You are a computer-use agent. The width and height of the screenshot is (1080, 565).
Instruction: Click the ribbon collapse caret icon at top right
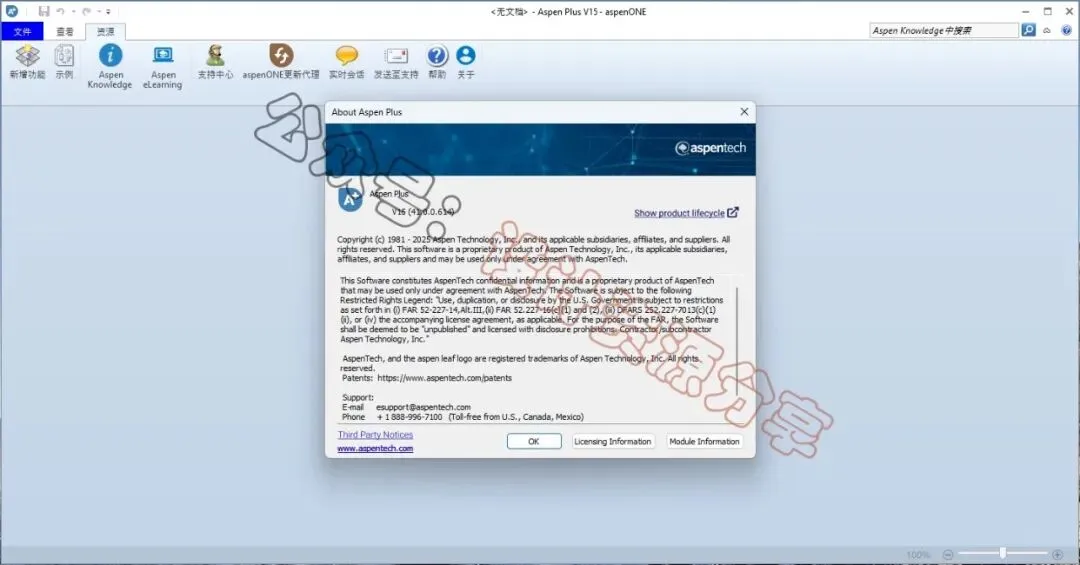coord(1047,30)
